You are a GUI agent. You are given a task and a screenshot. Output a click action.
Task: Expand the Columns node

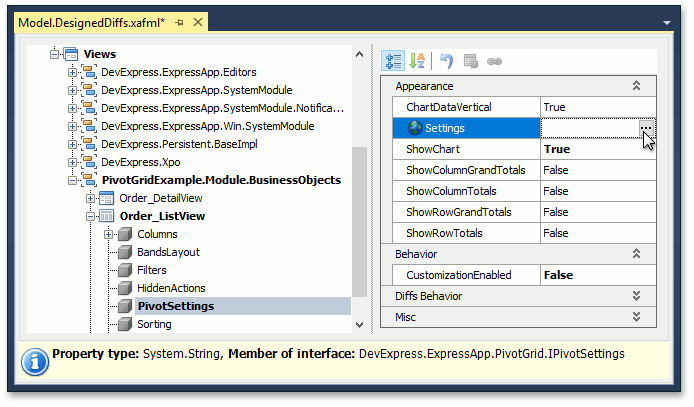[x=108, y=234]
